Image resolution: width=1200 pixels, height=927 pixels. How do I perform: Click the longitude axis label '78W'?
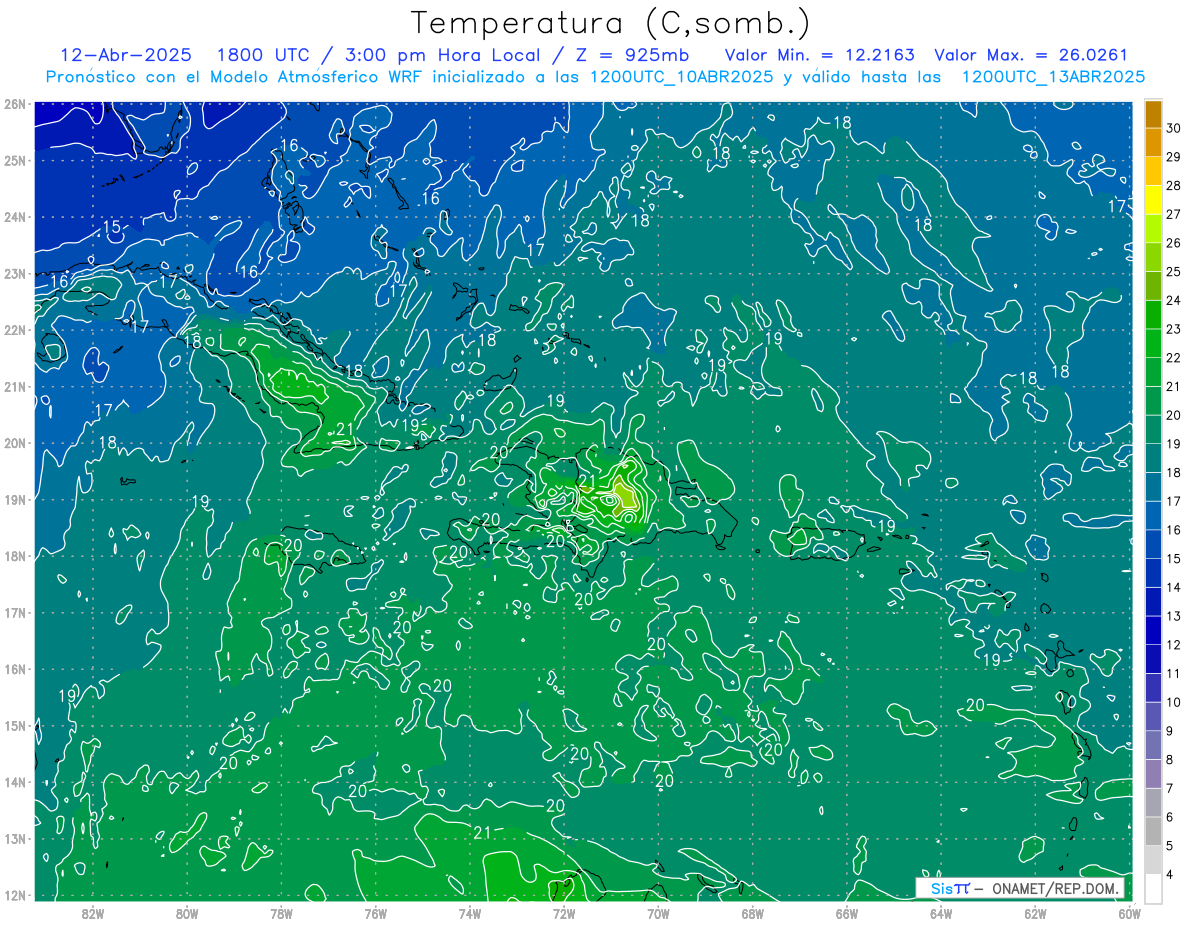281,912
